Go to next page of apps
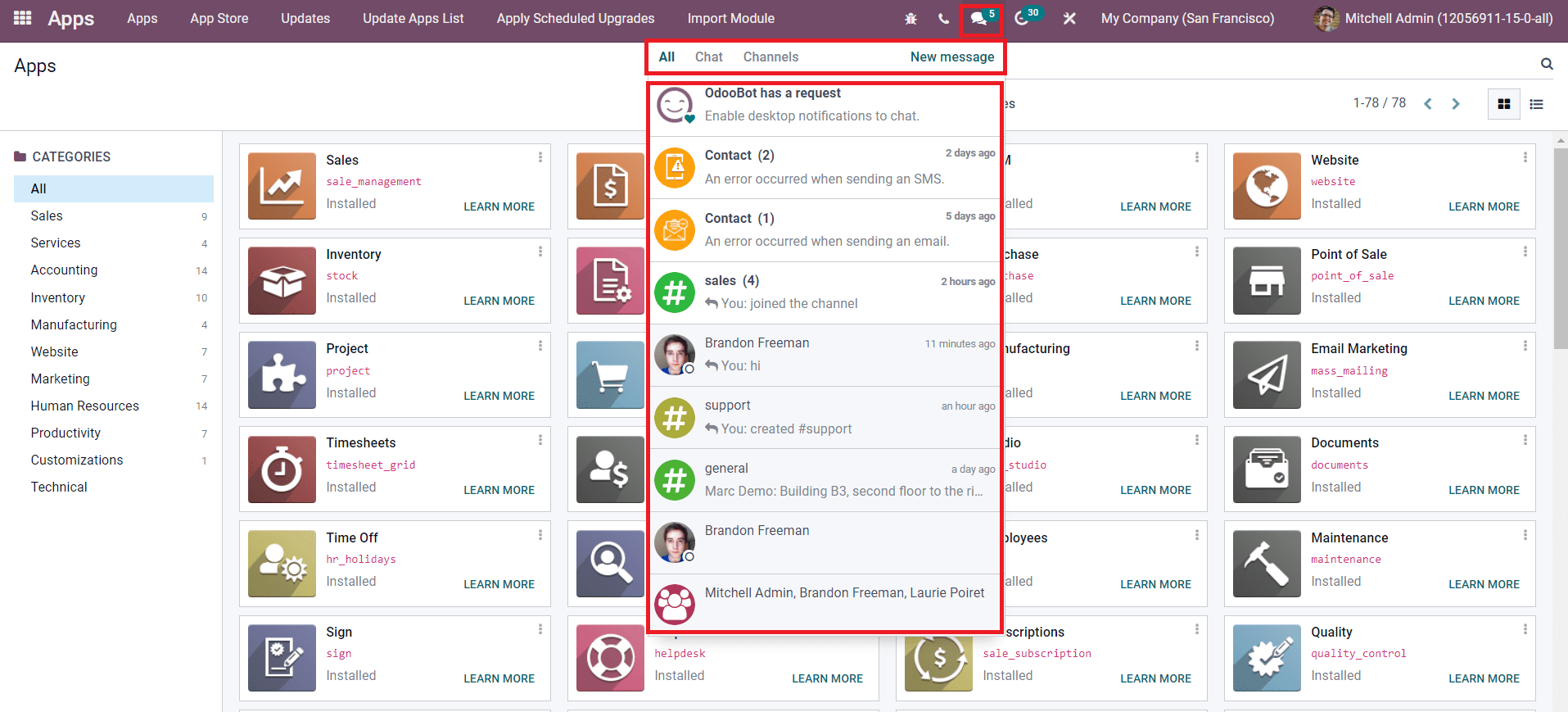Screen dimensions: 1568x712 (1456, 103)
